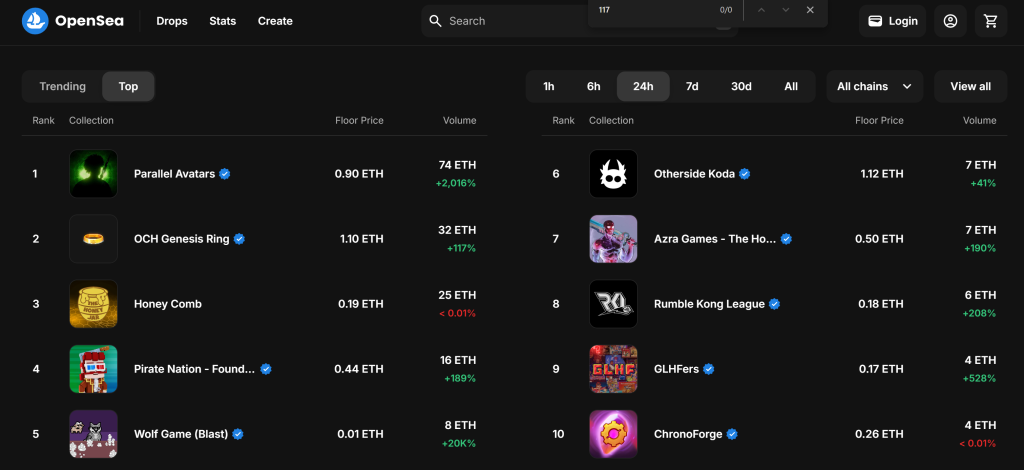Click the OpenSea logo icon
The image size is (1024, 470).
(35, 21)
